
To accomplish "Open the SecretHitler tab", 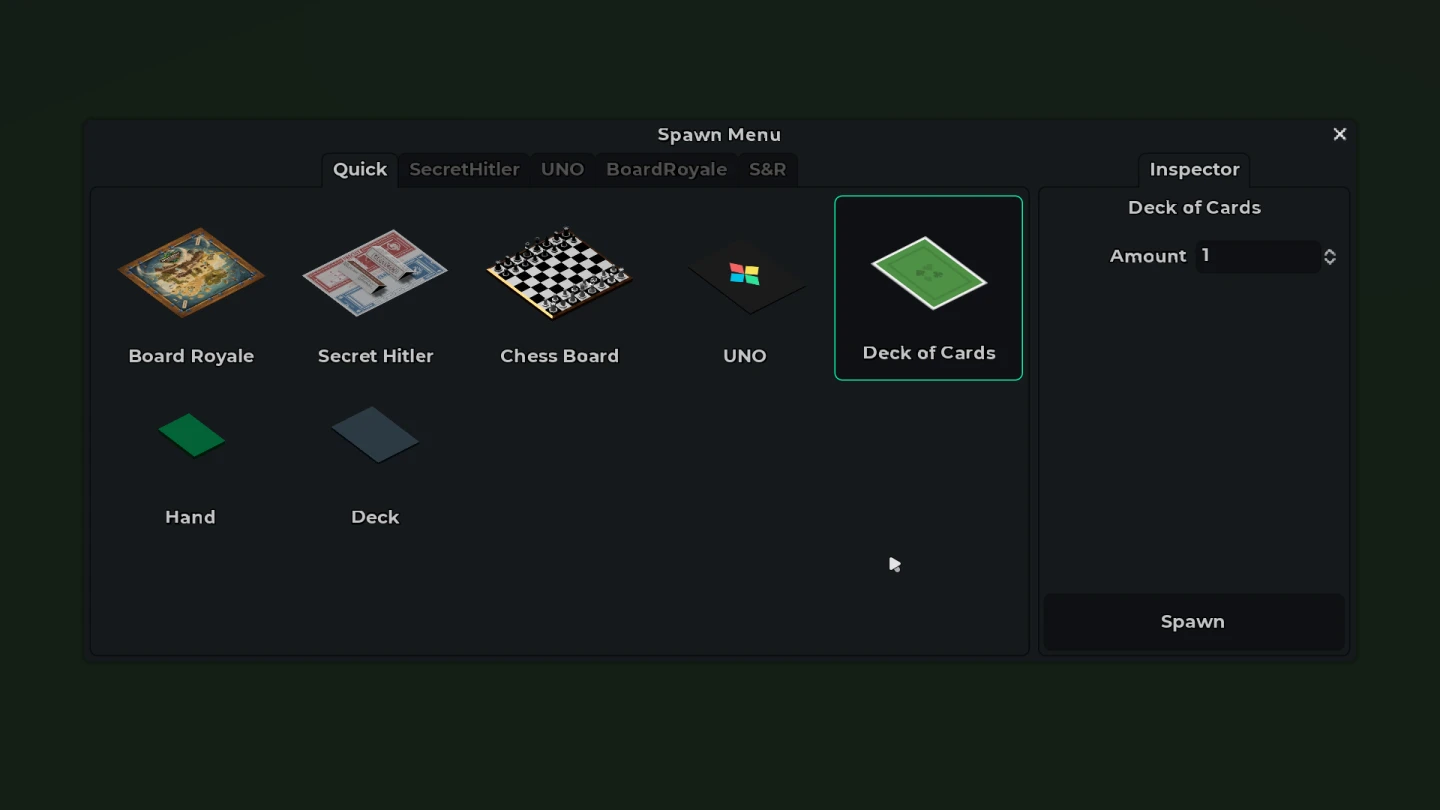I will 464,169.
